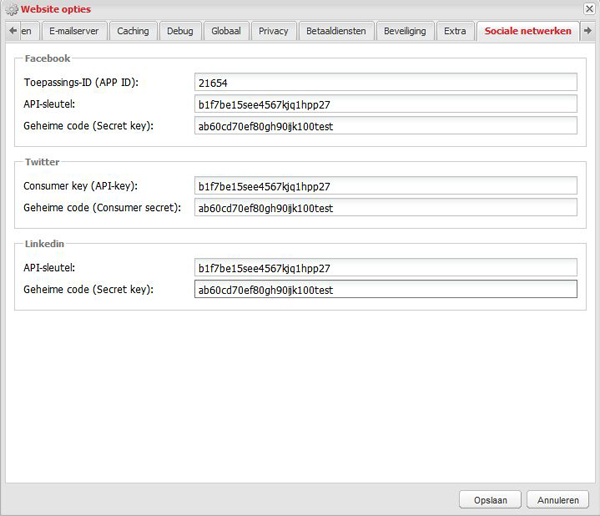Click the gear icon beside Website opties
This screenshot has height=516, width=600.
click(x=11, y=9)
